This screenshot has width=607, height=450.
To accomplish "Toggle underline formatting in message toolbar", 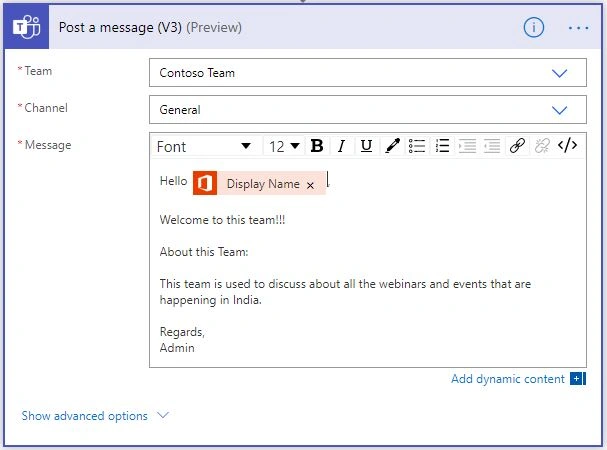I will [x=366, y=146].
